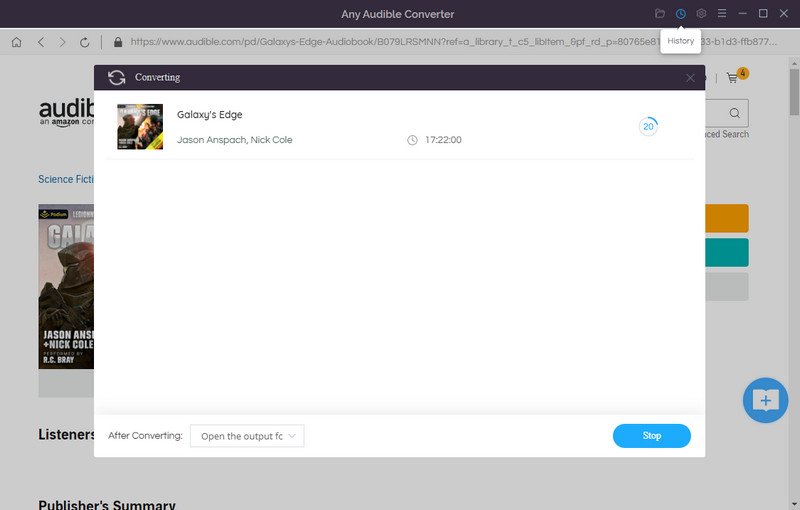Close the Converting dialog
The image size is (800, 510).
(x=690, y=78)
